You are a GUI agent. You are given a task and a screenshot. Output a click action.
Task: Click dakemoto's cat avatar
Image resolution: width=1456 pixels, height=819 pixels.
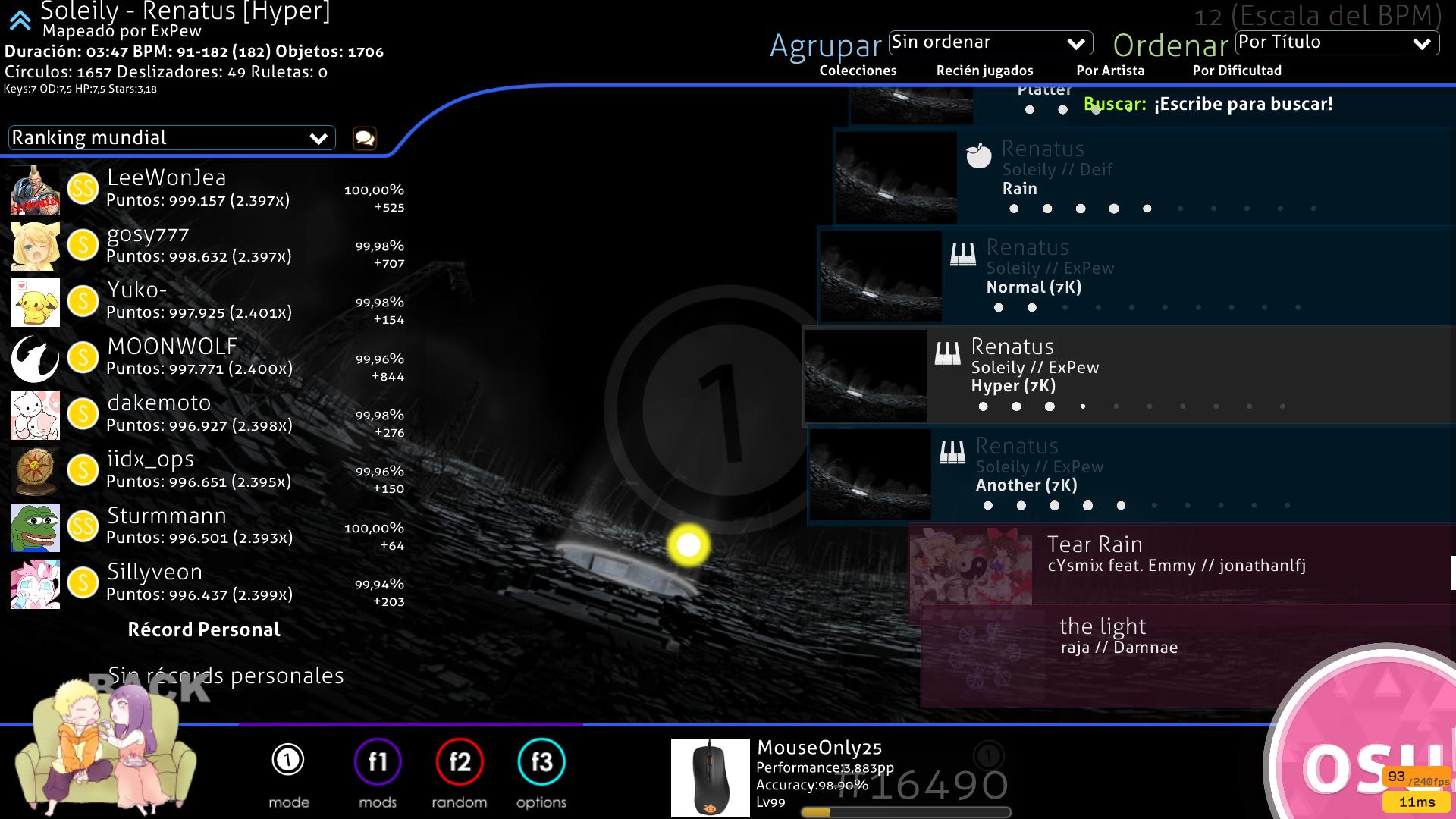point(35,415)
